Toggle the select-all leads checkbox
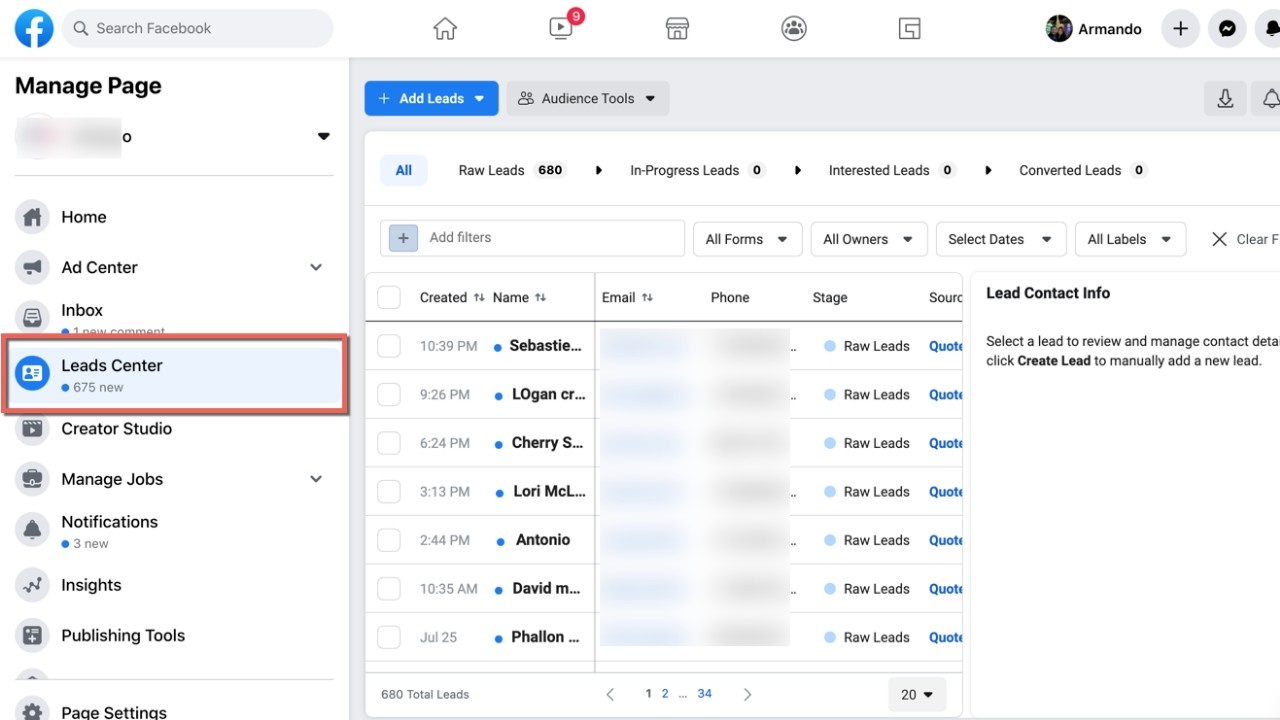Image resolution: width=1280 pixels, height=720 pixels. coord(389,297)
